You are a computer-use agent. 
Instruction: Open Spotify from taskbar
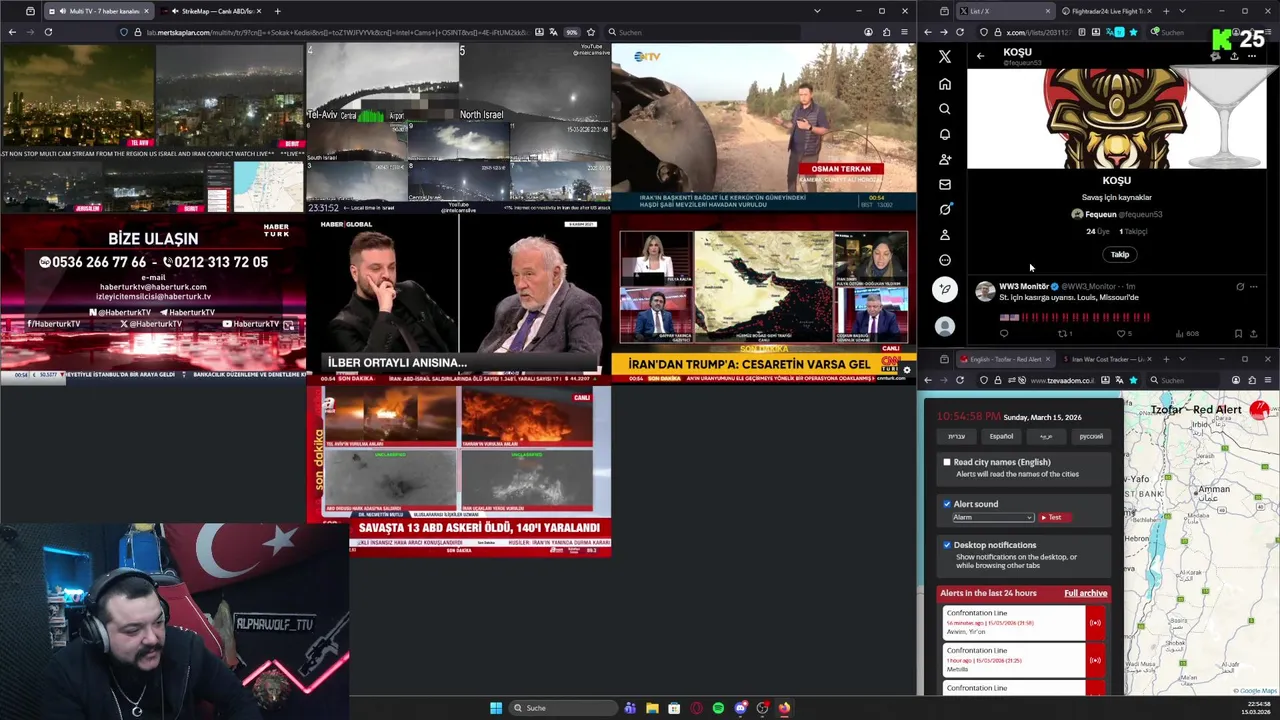pyautogui.click(x=718, y=708)
